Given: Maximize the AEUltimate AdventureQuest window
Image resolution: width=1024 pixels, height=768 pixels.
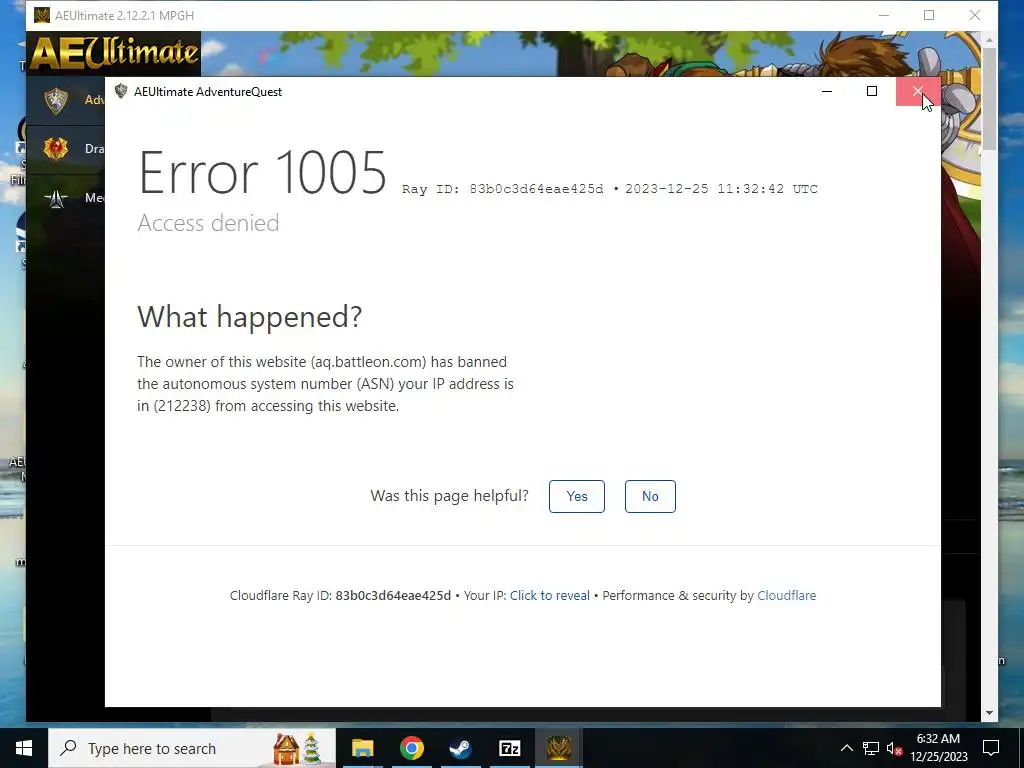Looking at the screenshot, I should [872, 91].
